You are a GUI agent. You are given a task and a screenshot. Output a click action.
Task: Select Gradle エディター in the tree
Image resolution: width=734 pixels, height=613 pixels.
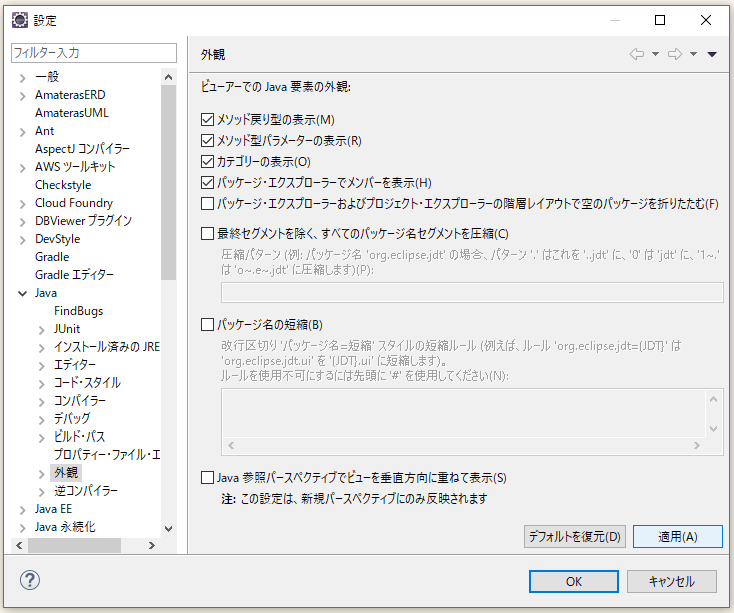pos(74,275)
